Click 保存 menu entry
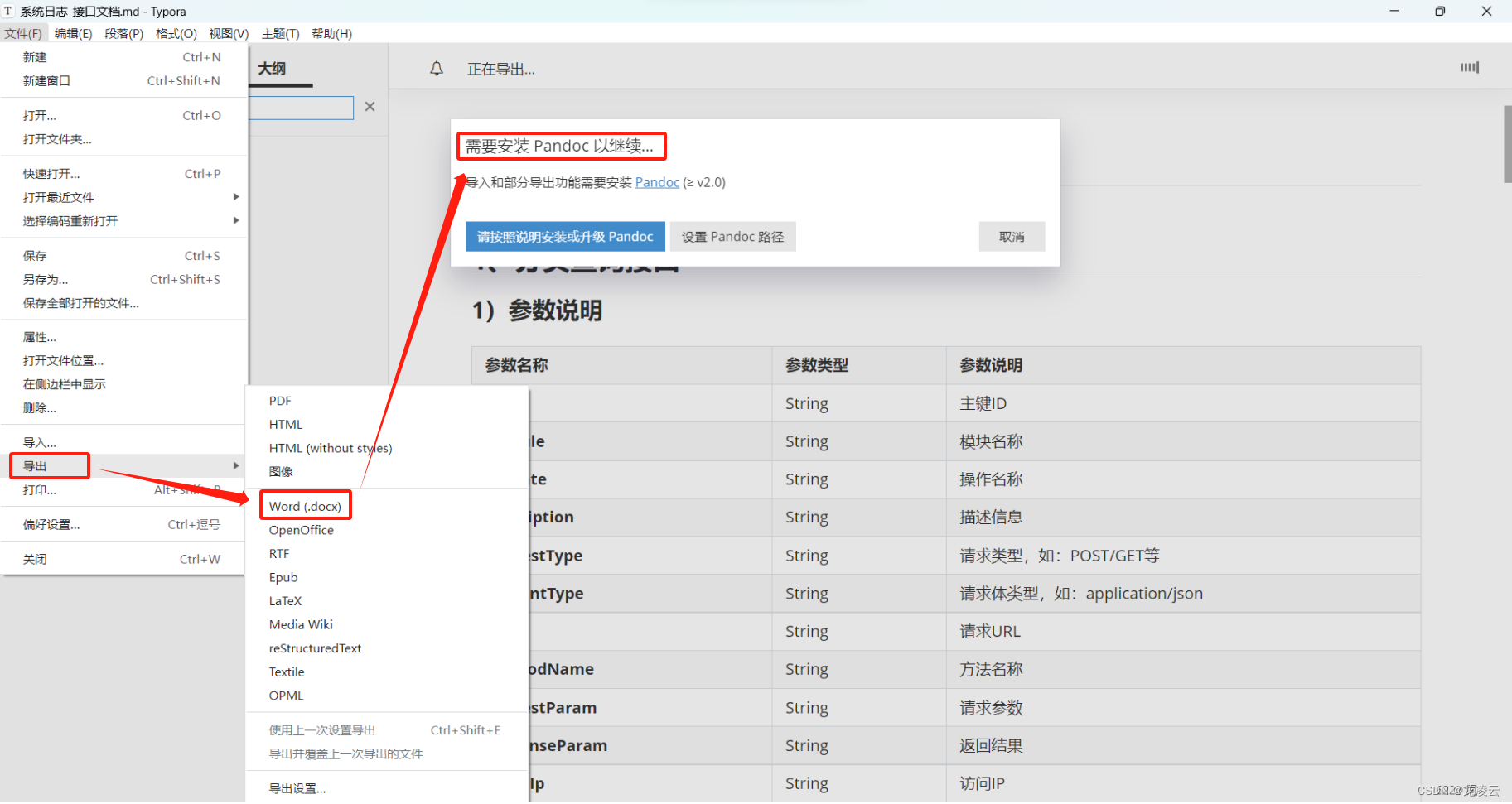Viewport: 1512px width, 804px height. [123, 256]
